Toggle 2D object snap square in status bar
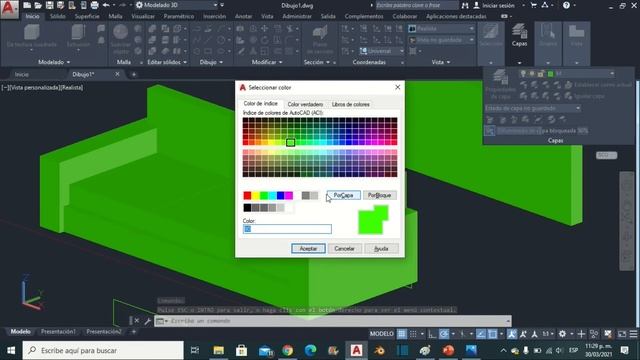This screenshot has height=360, width=640. (493, 334)
